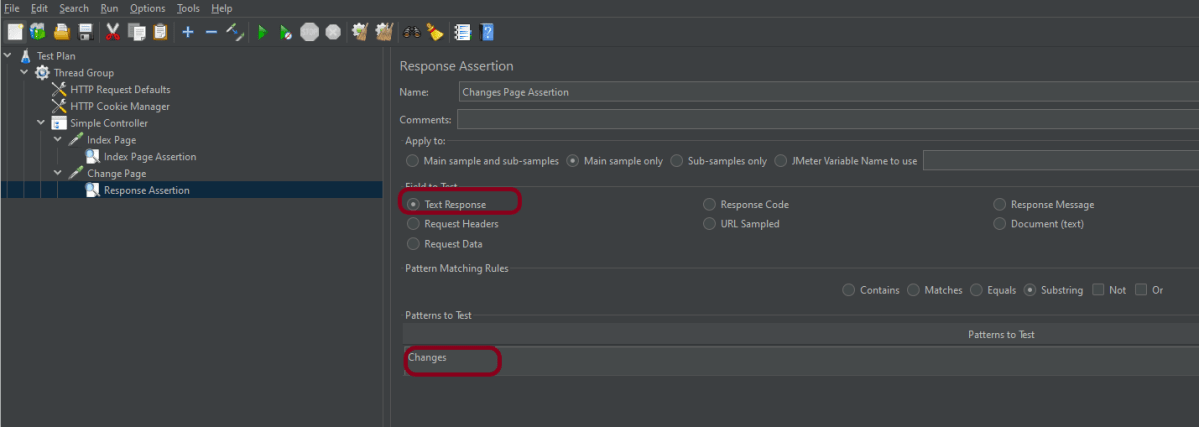Click the Cut scissors toolbar icon
This screenshot has height=427, width=1199.
112,32
